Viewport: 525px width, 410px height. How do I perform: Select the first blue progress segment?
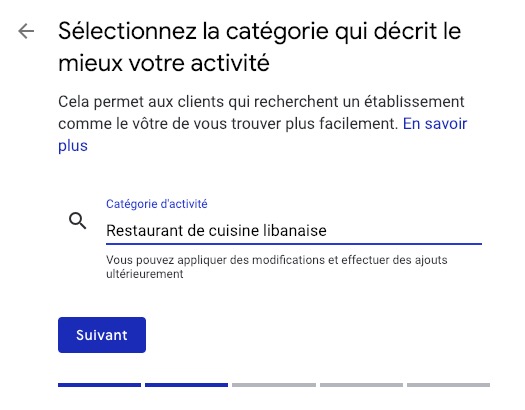tap(99, 385)
